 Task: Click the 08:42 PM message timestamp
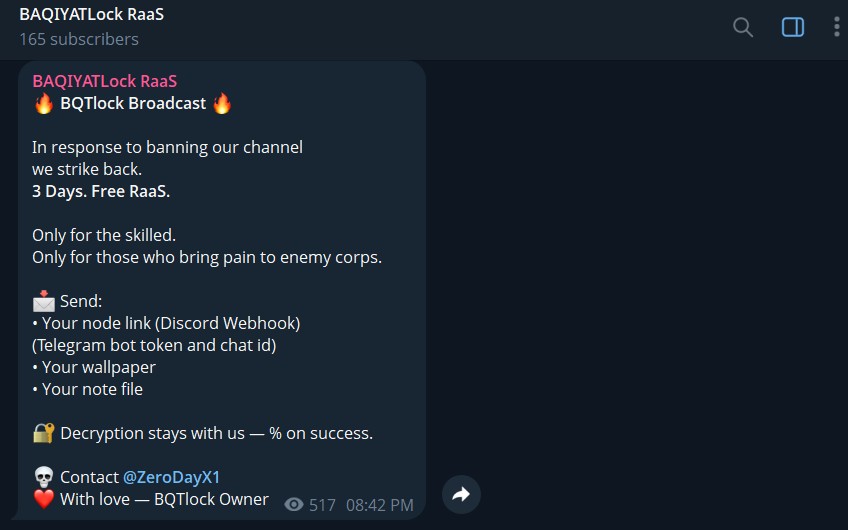pyautogui.click(x=380, y=505)
